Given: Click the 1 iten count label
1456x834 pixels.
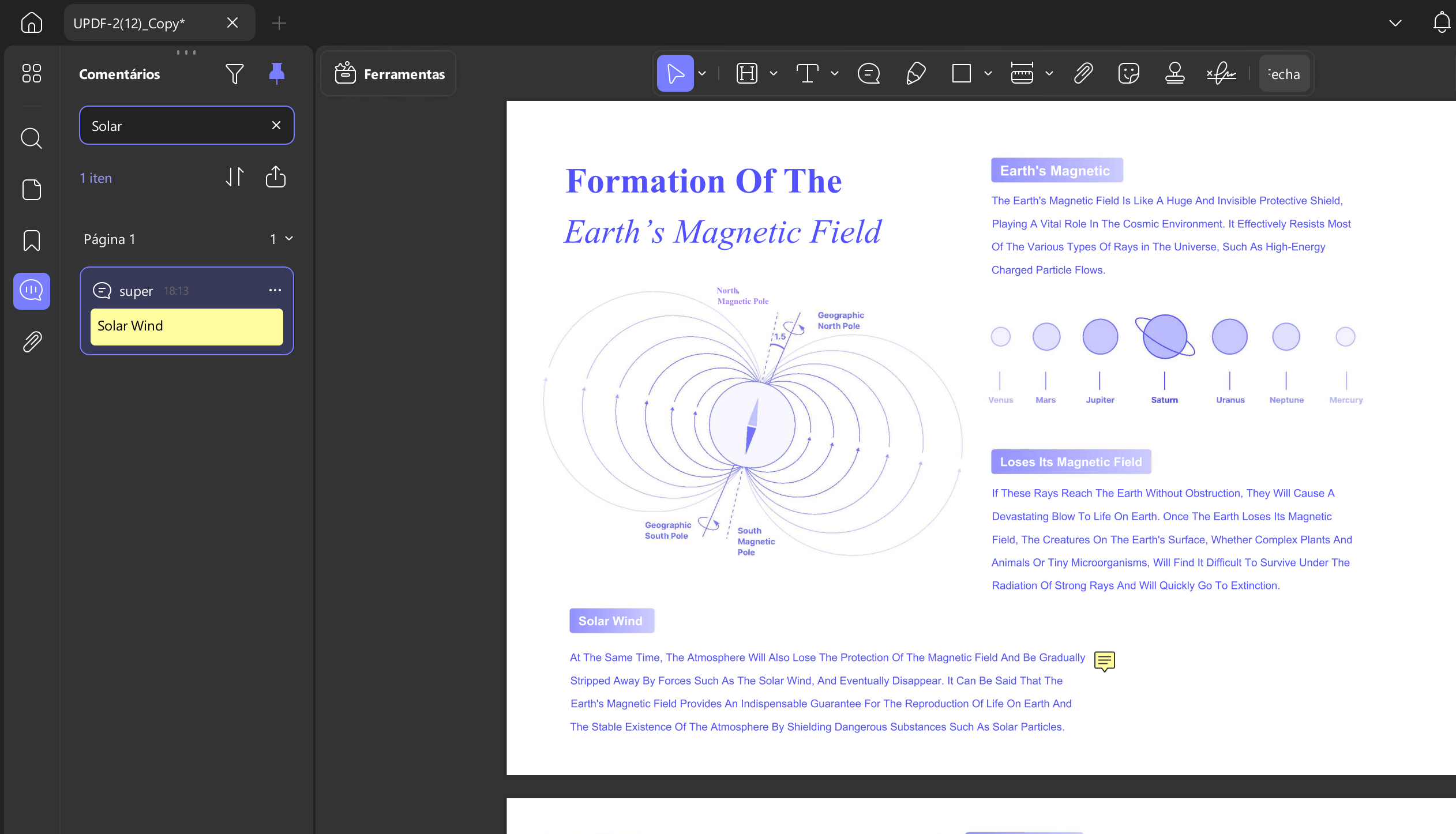Looking at the screenshot, I should tap(96, 178).
